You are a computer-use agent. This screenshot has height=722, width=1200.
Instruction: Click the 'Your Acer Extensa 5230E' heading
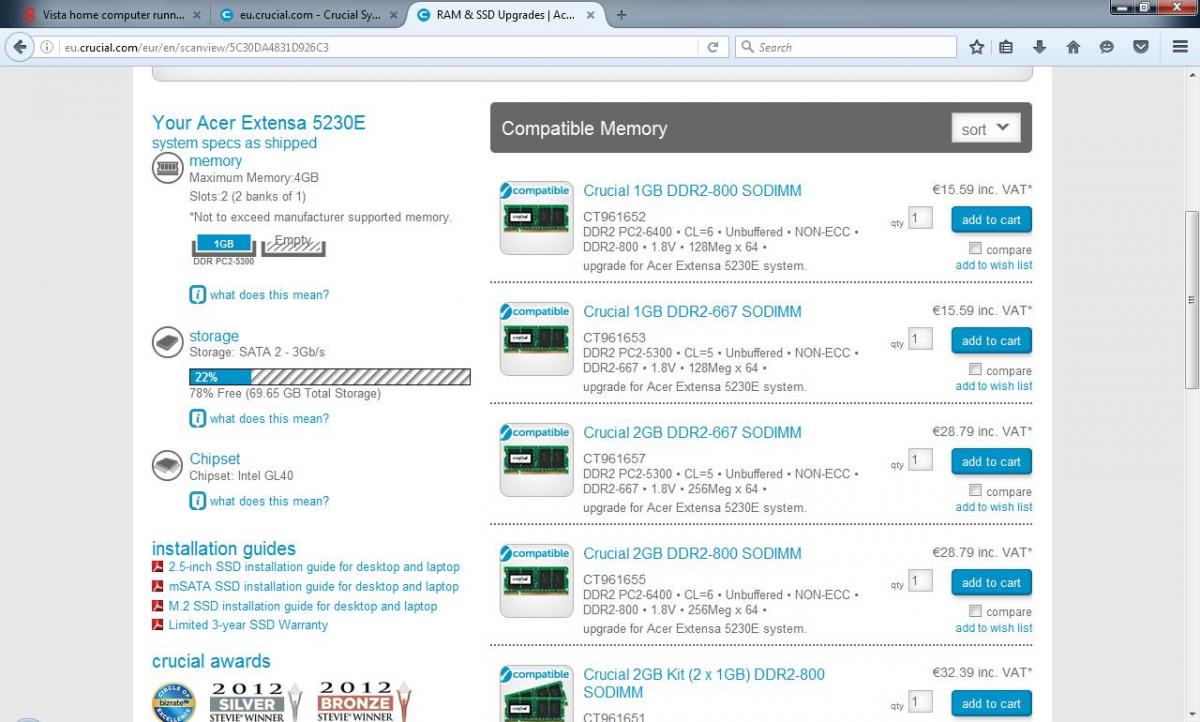[259, 123]
